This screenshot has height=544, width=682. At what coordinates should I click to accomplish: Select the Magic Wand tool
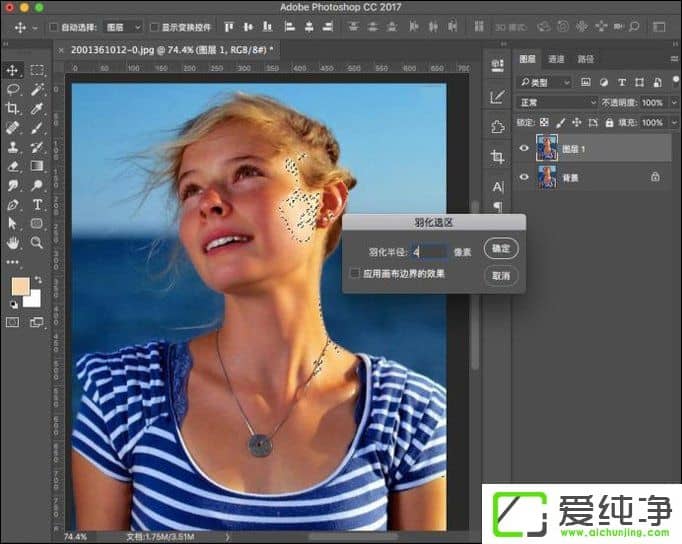click(37, 89)
